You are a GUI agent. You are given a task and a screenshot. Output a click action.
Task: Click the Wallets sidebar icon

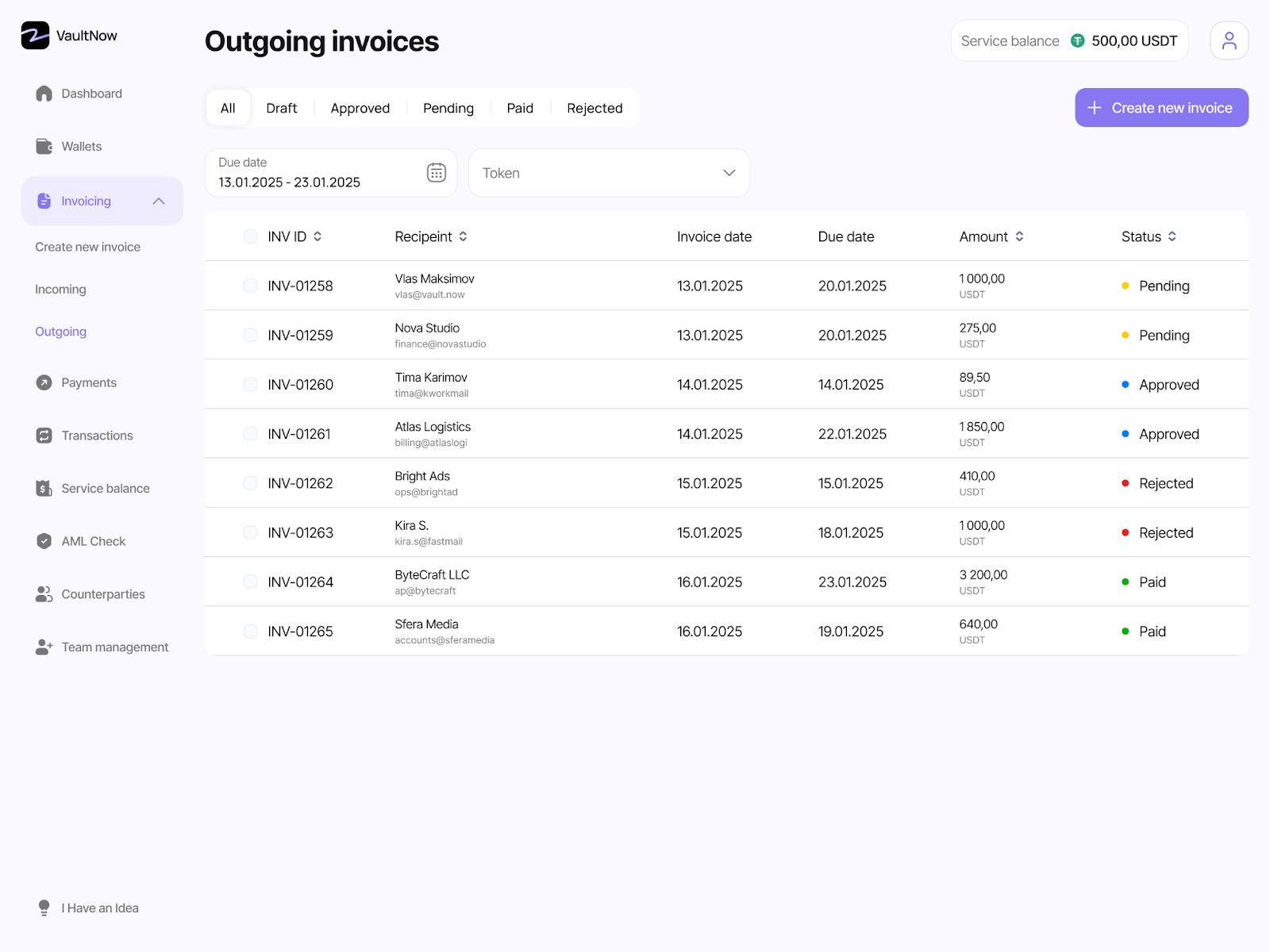click(x=44, y=147)
